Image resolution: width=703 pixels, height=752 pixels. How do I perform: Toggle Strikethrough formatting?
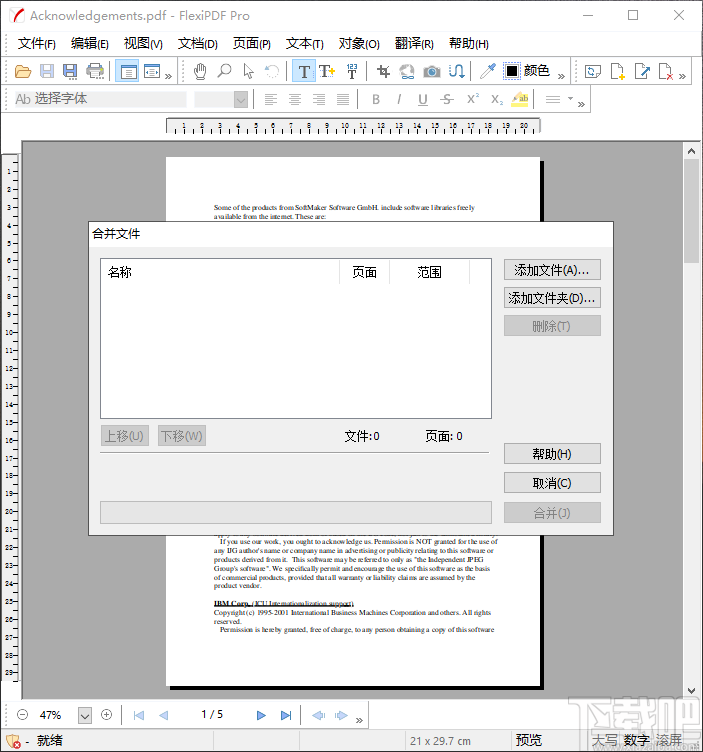coord(446,99)
